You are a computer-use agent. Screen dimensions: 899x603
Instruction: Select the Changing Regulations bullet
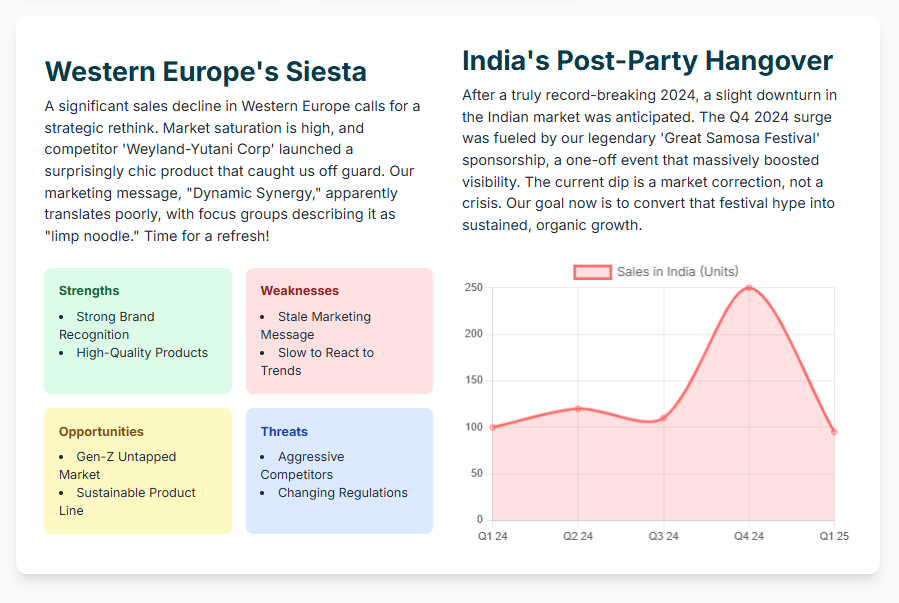point(342,493)
